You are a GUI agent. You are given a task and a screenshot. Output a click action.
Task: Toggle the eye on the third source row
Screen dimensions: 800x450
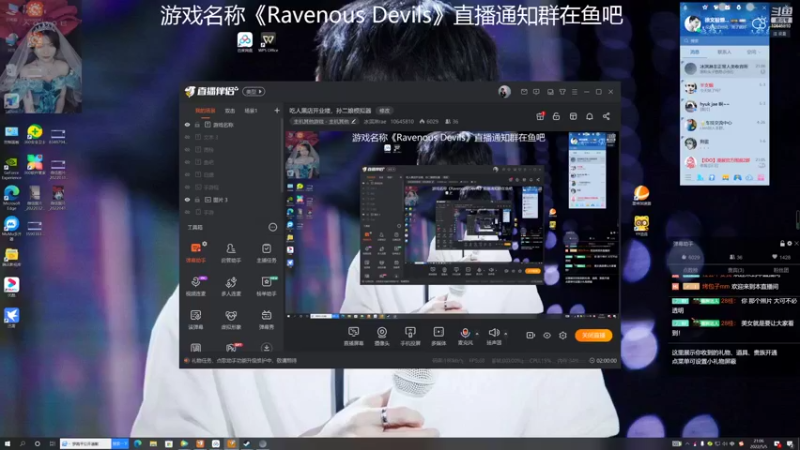tap(187, 149)
